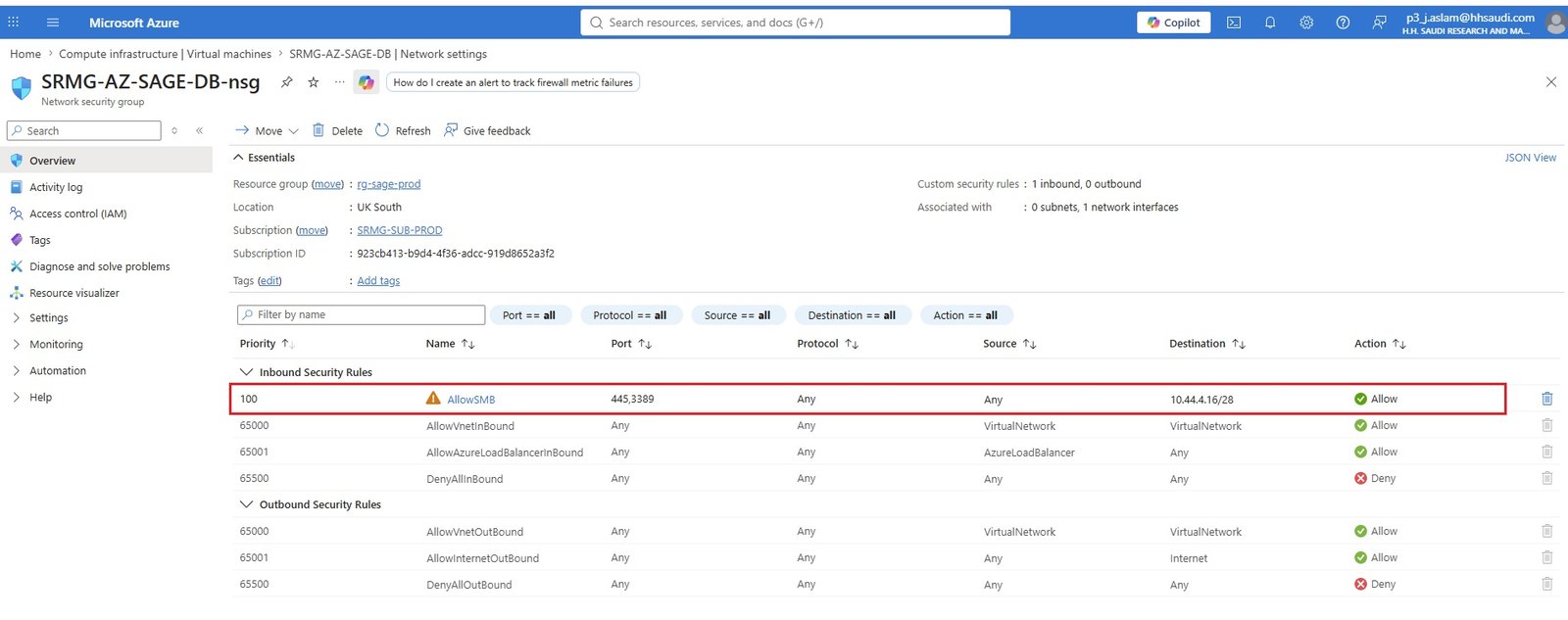Screen dimensions: 1568x620
Task: Mark the NSG as favorite with the star
Action: tap(314, 82)
